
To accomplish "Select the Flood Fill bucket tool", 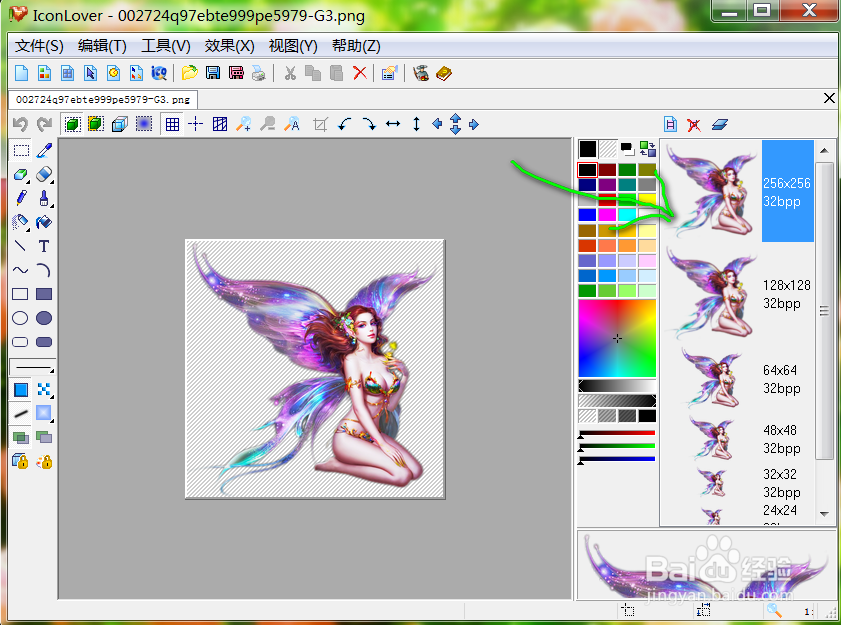I will tap(44, 222).
